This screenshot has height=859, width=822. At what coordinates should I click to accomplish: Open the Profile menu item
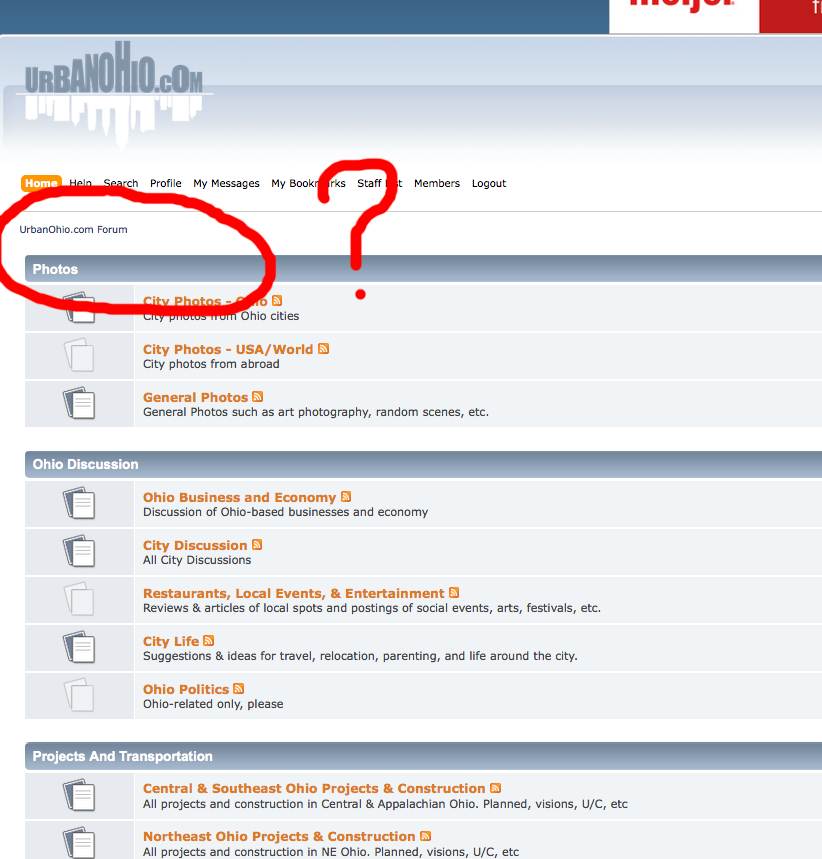tap(165, 184)
